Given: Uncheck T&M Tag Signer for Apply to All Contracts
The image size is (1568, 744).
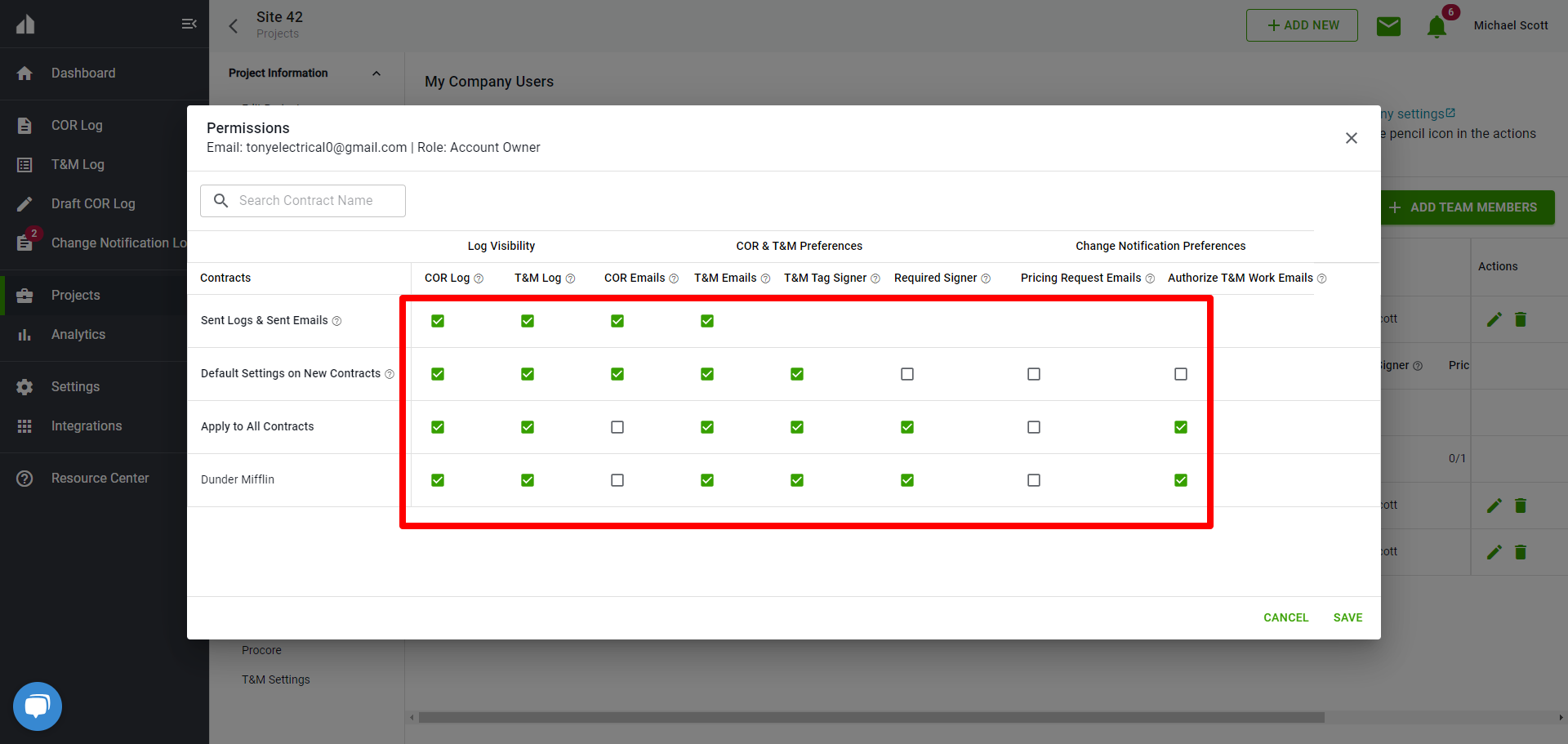Looking at the screenshot, I should click(797, 427).
